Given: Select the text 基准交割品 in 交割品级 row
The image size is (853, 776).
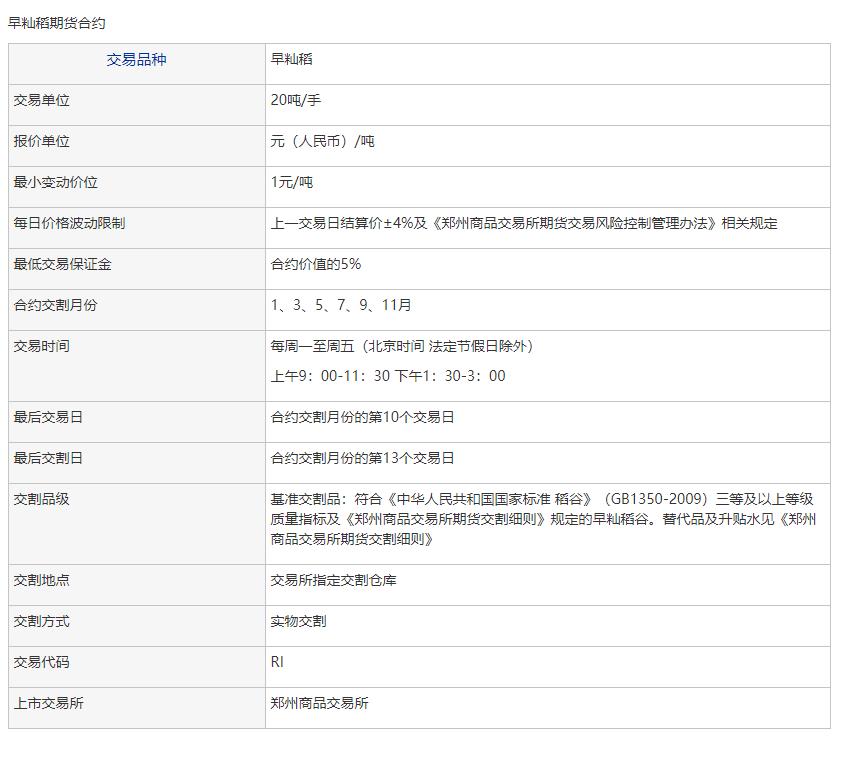Looking at the screenshot, I should point(305,499).
